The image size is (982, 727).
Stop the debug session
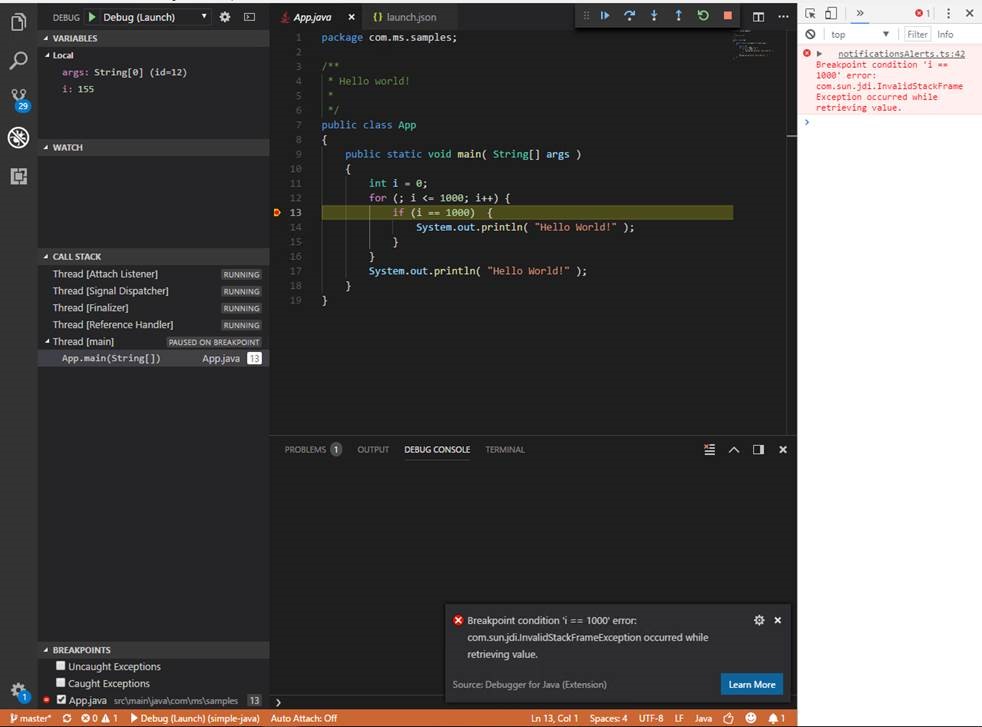[x=728, y=16]
